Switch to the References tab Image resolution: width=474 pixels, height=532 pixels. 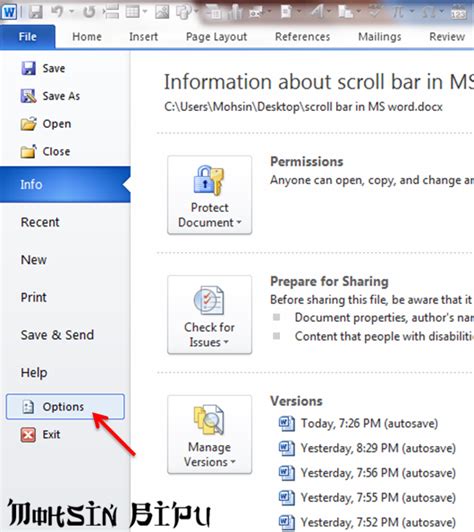(302, 37)
